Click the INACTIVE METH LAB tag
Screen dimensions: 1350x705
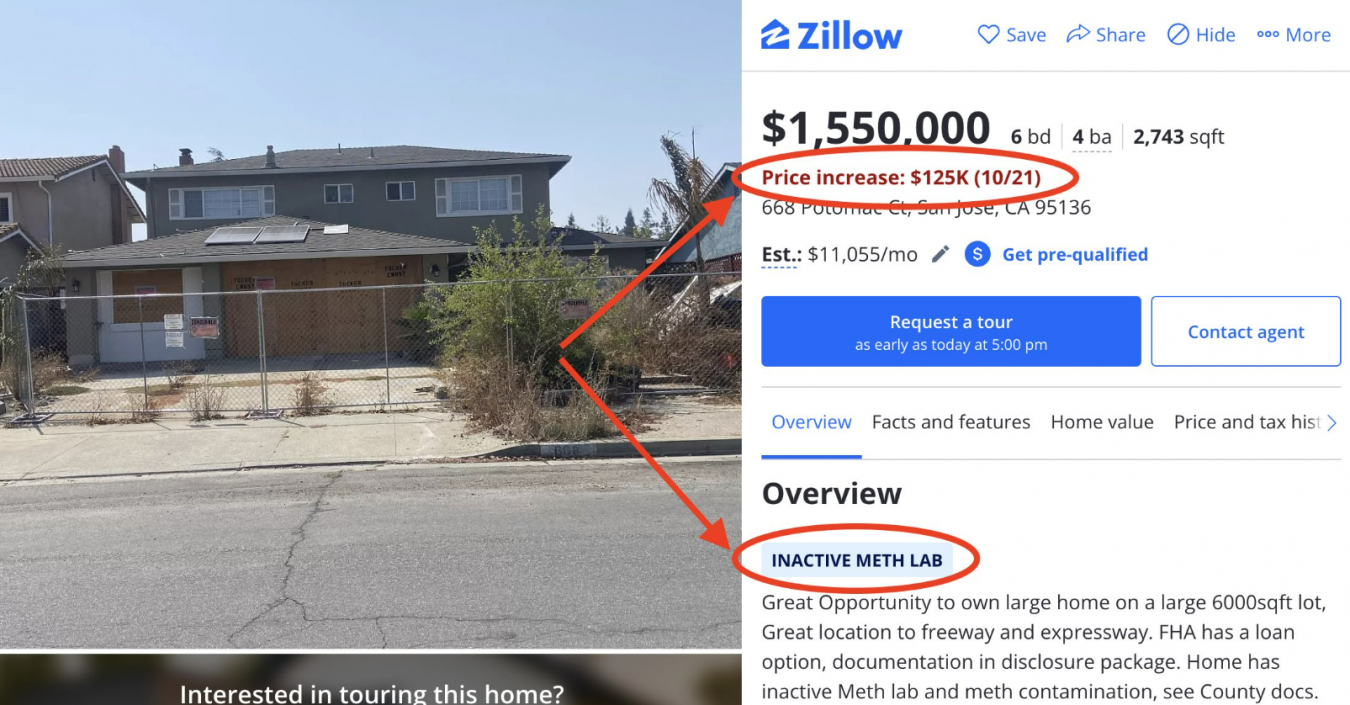click(856, 560)
